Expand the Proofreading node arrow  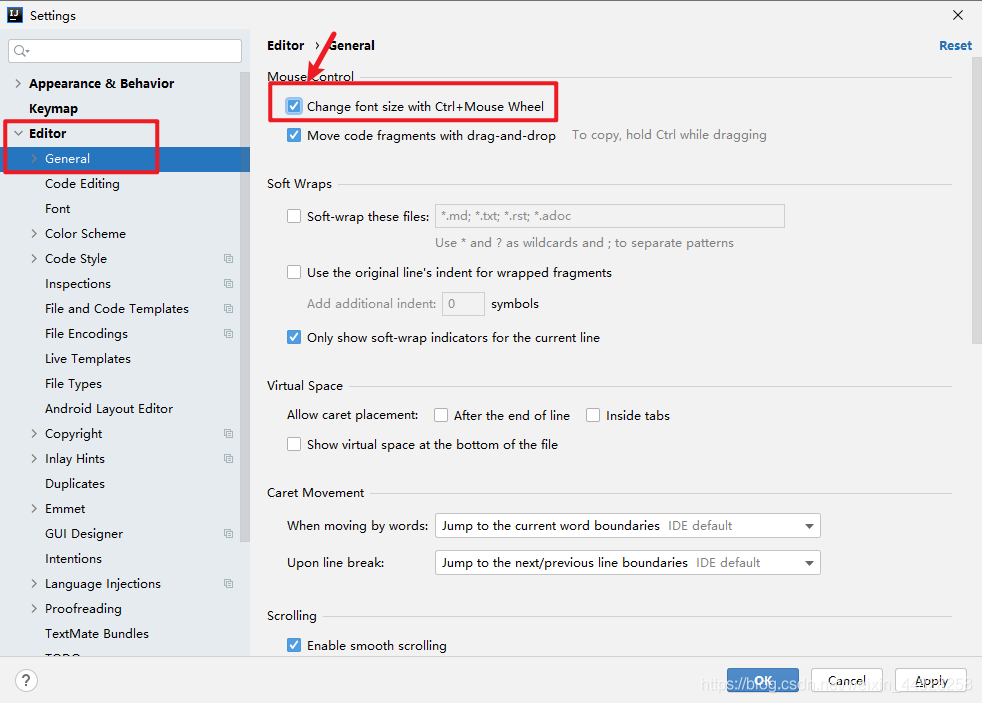point(34,608)
